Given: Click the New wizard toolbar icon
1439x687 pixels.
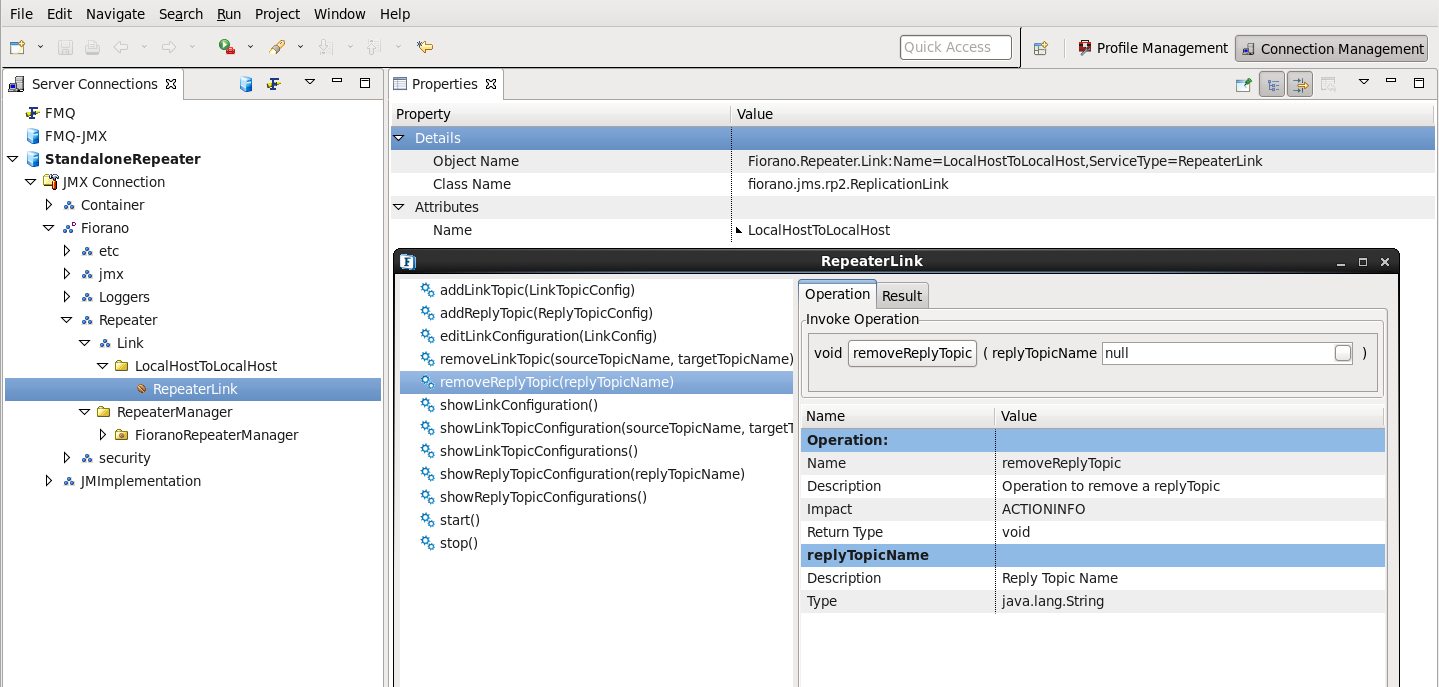Looking at the screenshot, I should (17, 47).
